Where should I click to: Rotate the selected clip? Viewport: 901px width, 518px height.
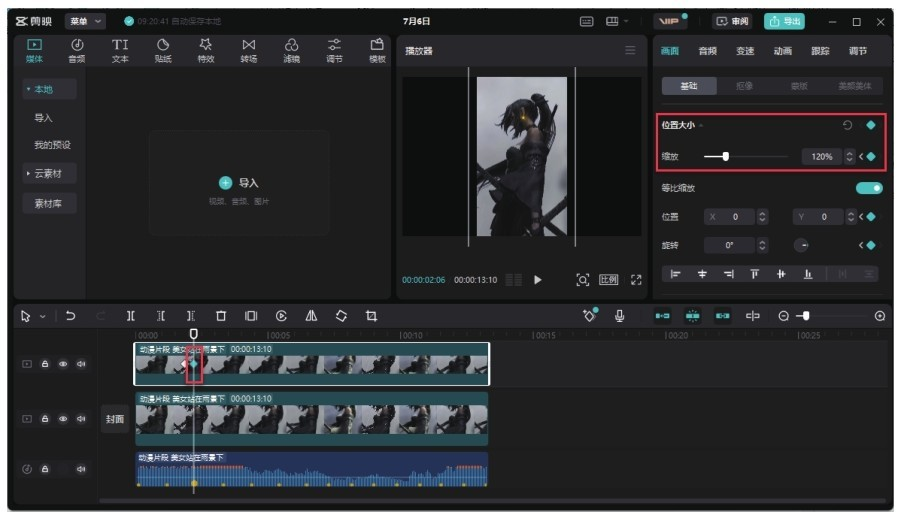tap(341, 316)
